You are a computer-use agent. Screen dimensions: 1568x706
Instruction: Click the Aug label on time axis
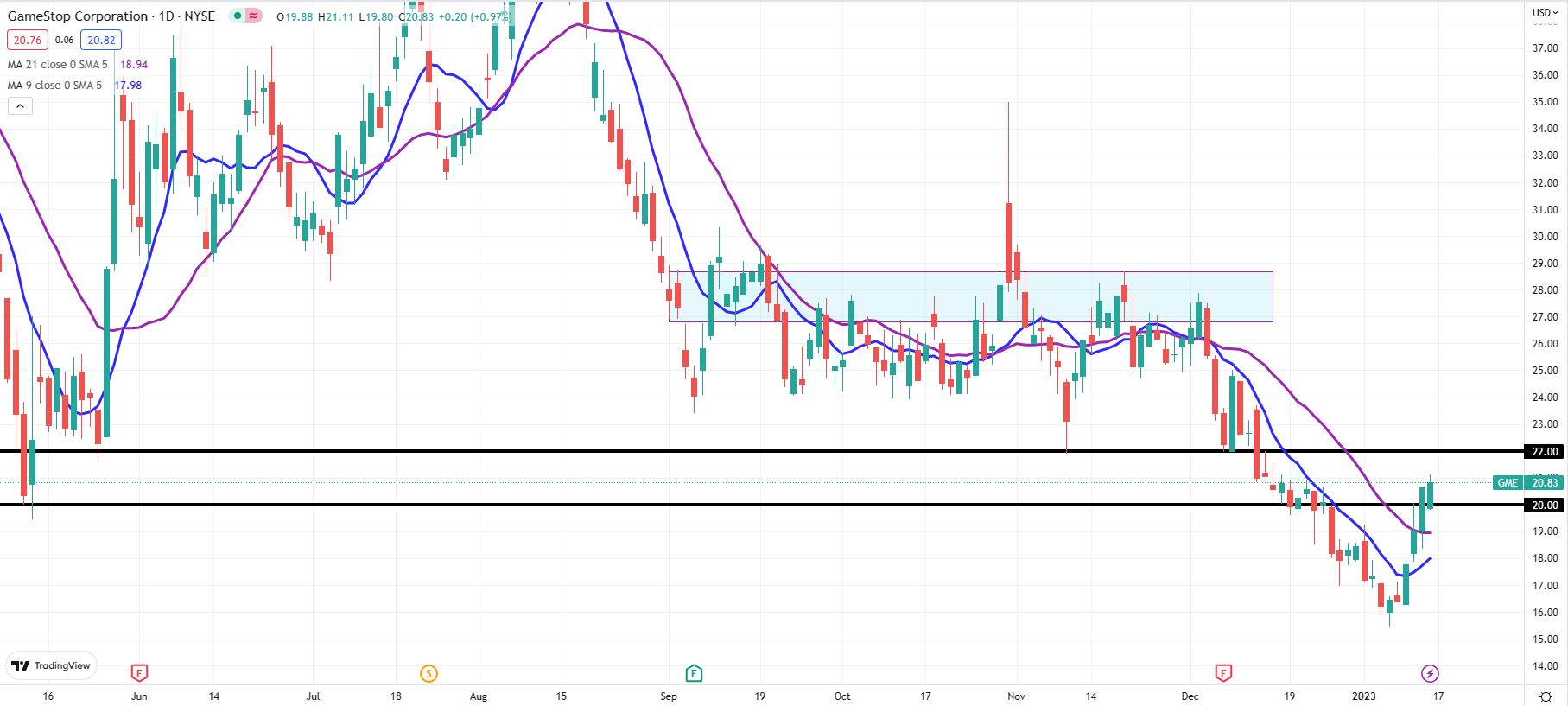point(479,696)
